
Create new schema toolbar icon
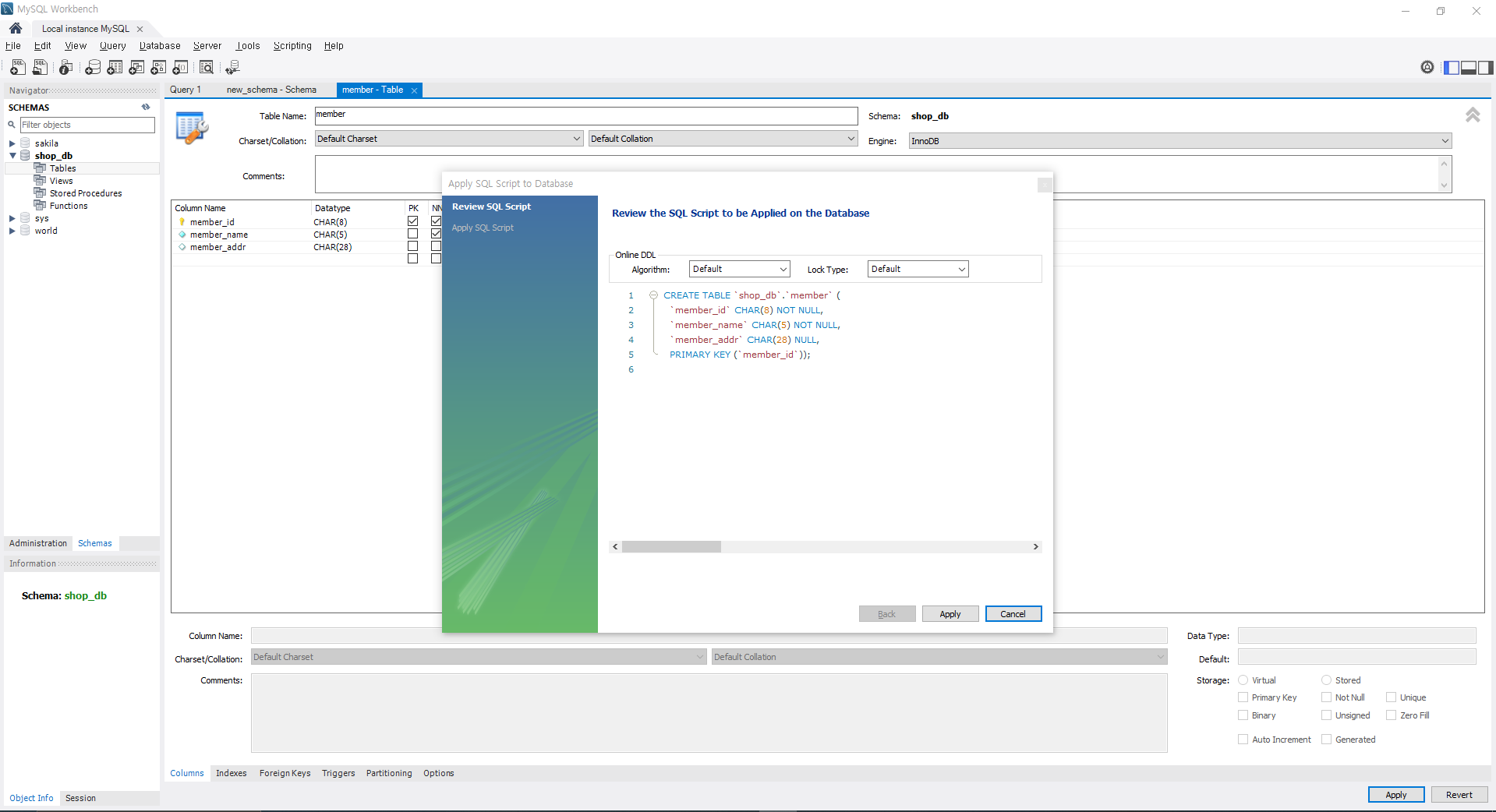point(93,68)
